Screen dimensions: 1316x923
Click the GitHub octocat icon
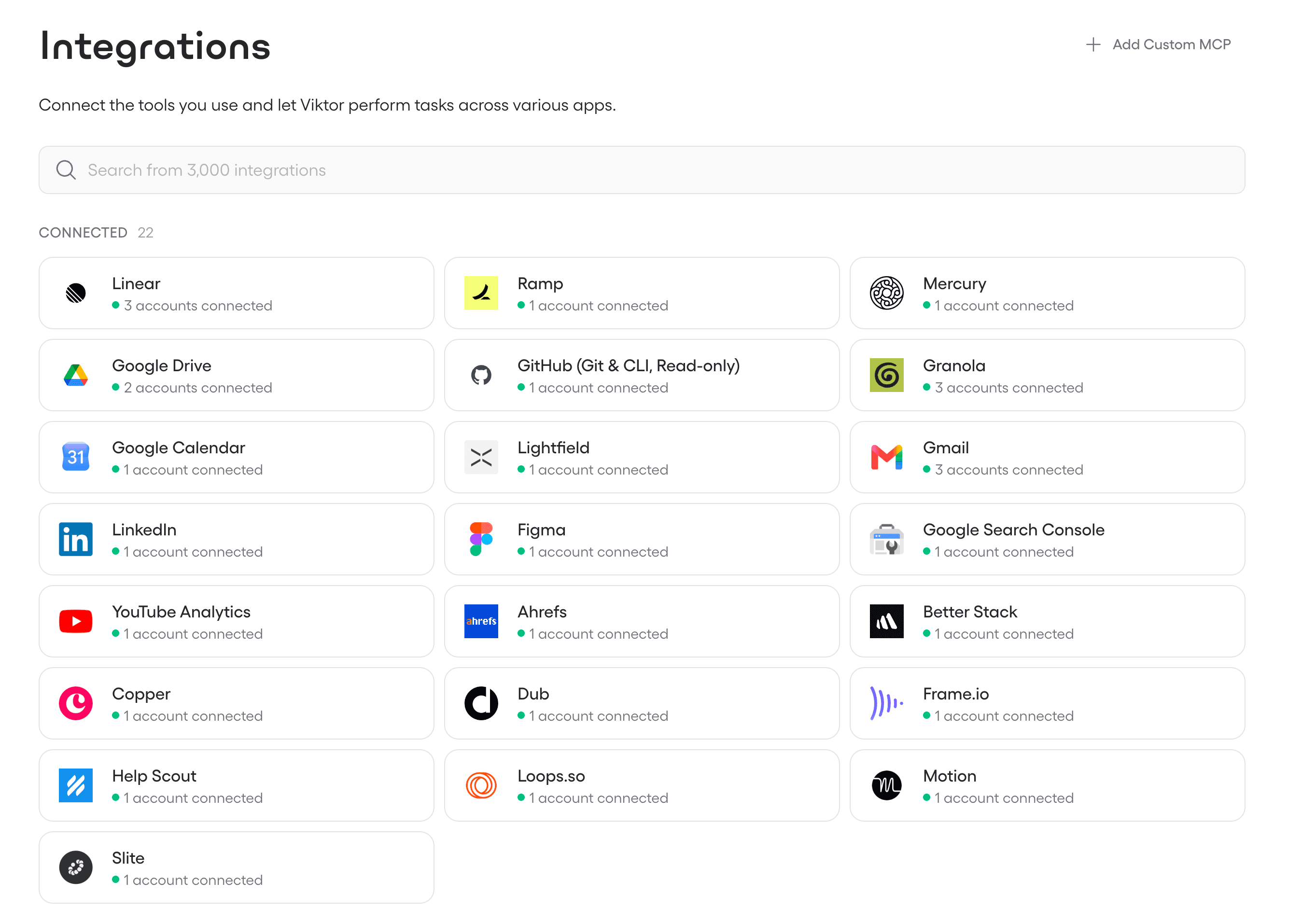coord(481,375)
